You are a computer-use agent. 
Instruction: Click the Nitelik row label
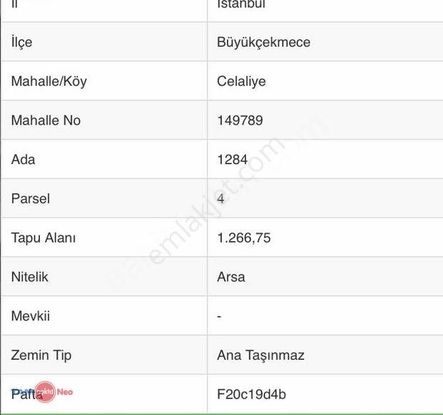tap(30, 277)
